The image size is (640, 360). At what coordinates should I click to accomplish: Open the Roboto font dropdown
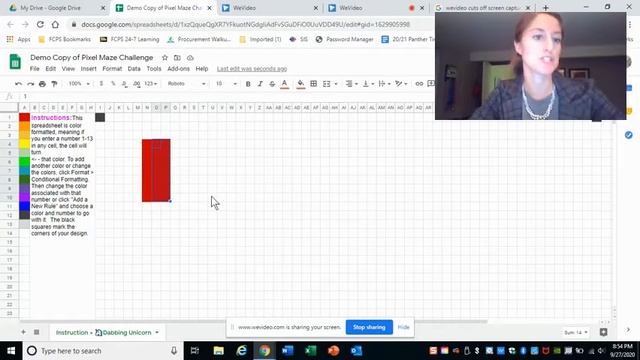coord(187,84)
